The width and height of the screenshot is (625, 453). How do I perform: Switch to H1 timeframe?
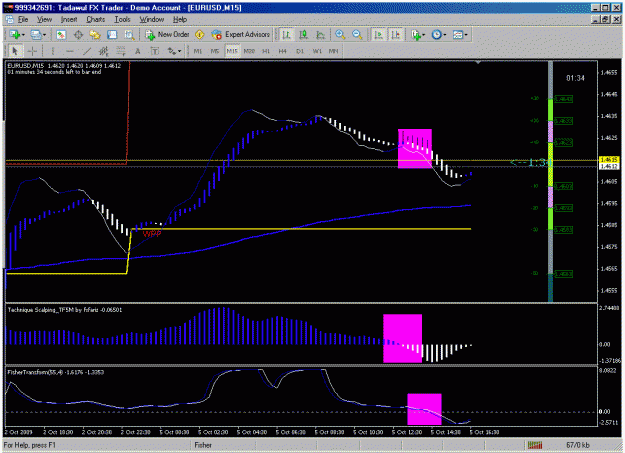[x=266, y=51]
